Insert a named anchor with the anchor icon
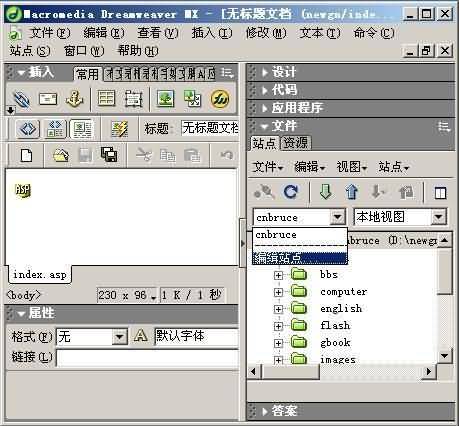This screenshot has height=426, width=459. [x=74, y=99]
